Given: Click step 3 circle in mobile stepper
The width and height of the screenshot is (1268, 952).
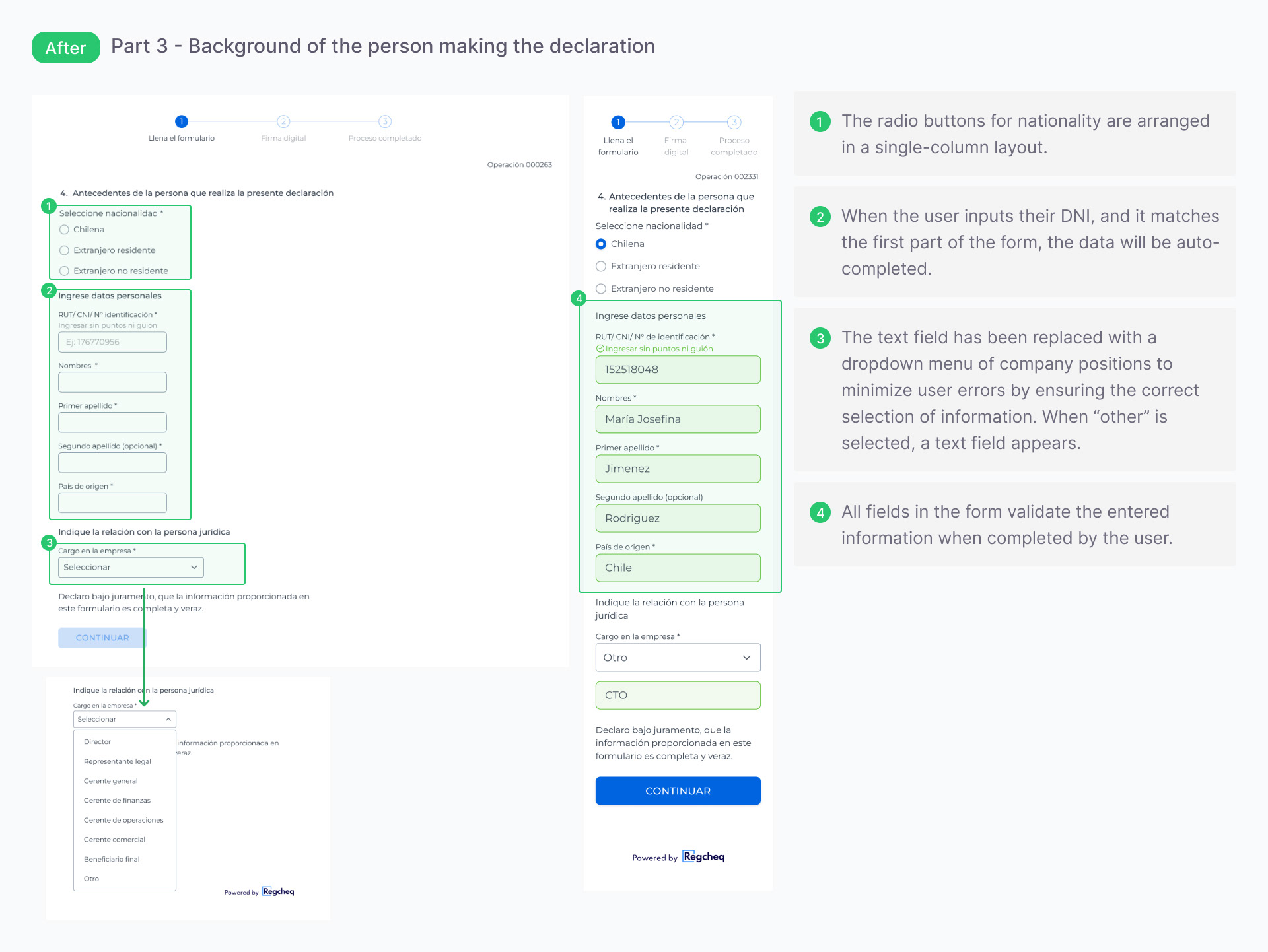Looking at the screenshot, I should (x=734, y=122).
